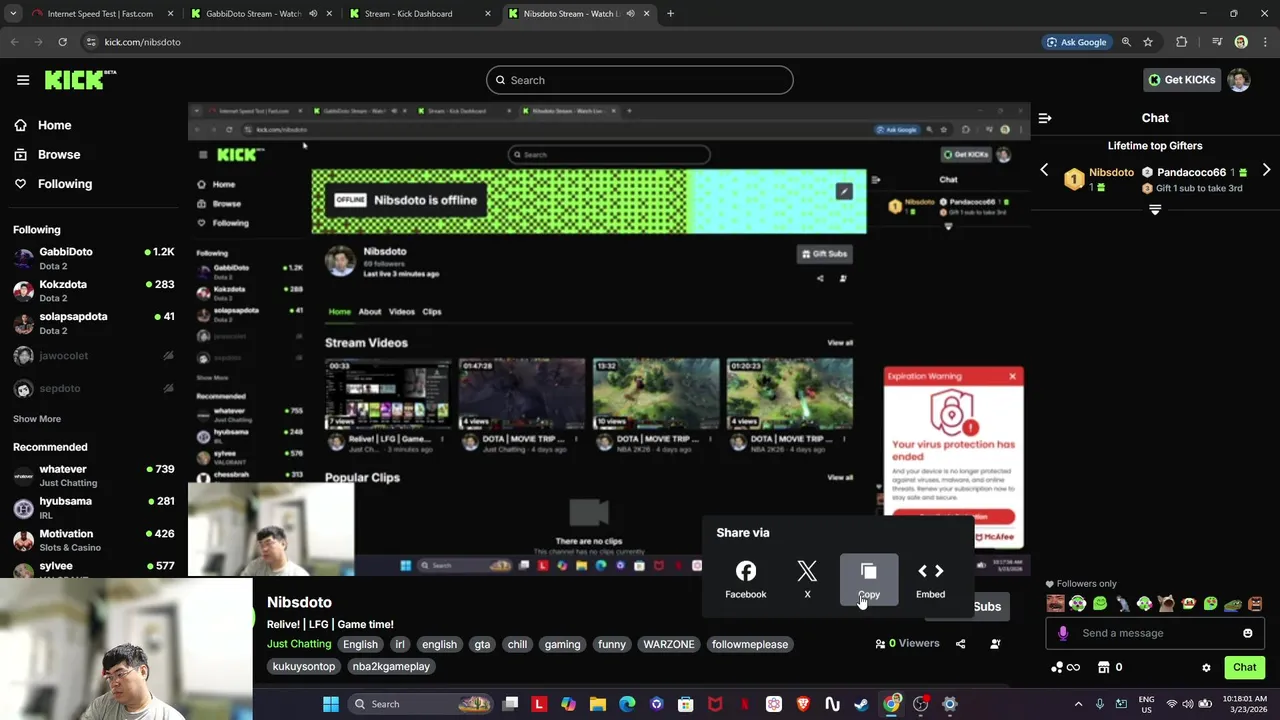Open the hamburger sidebar menu
Viewport: 1280px width, 720px height.
coord(23,80)
